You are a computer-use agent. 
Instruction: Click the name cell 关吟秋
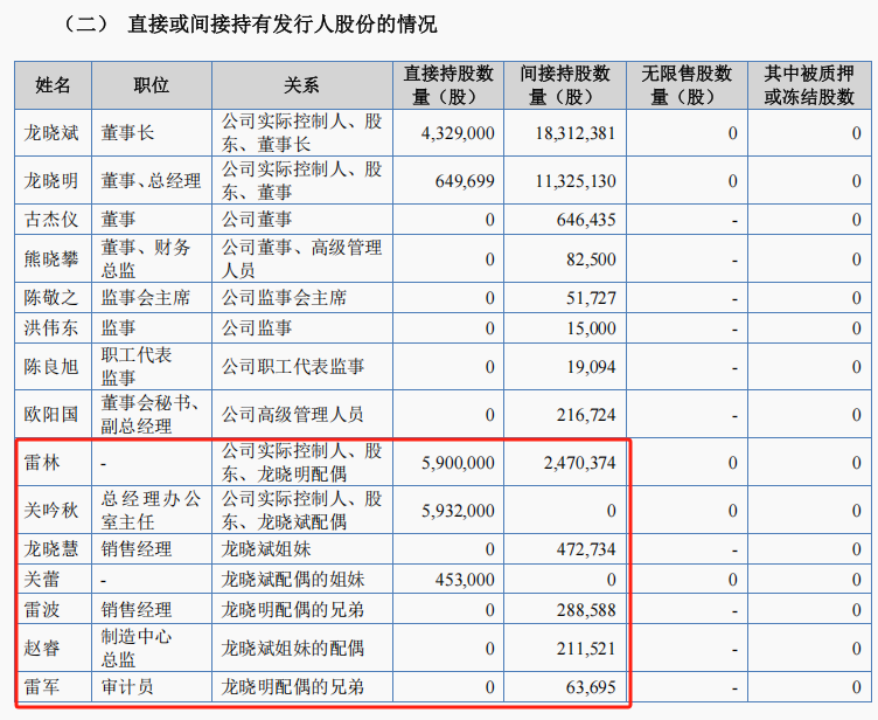coord(51,510)
